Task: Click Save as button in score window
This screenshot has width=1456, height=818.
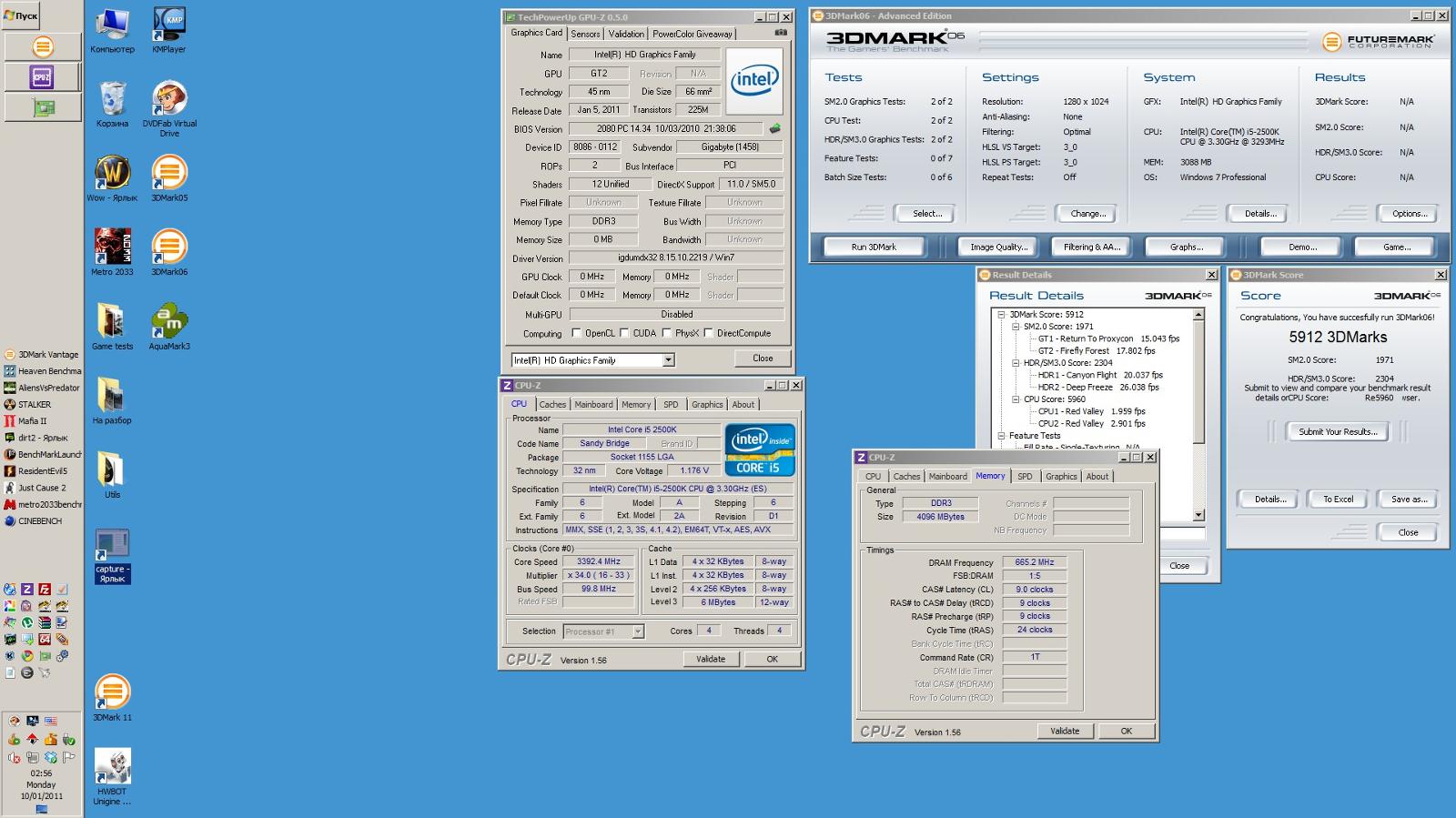Action: pos(1409,500)
